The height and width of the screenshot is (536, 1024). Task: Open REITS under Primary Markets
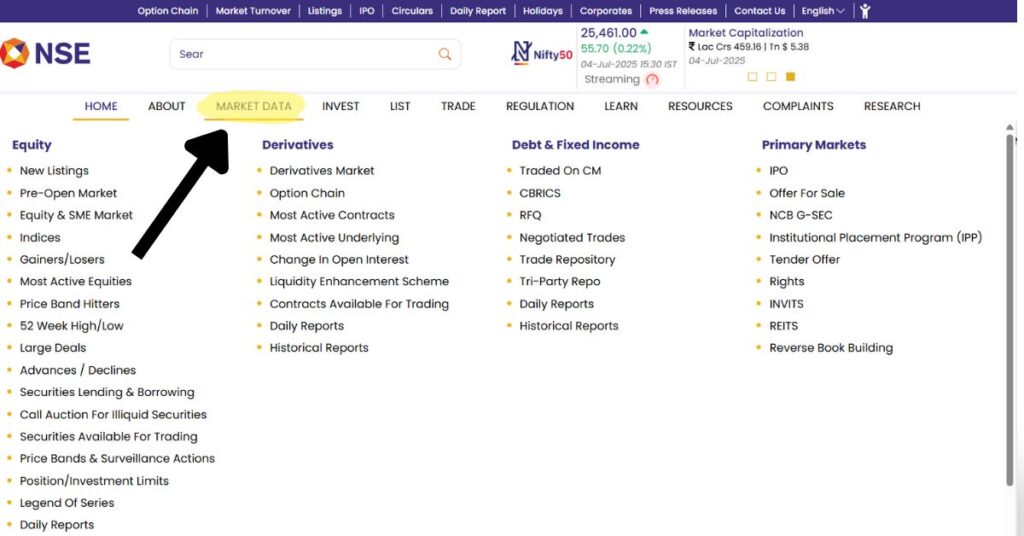pyautogui.click(x=784, y=326)
